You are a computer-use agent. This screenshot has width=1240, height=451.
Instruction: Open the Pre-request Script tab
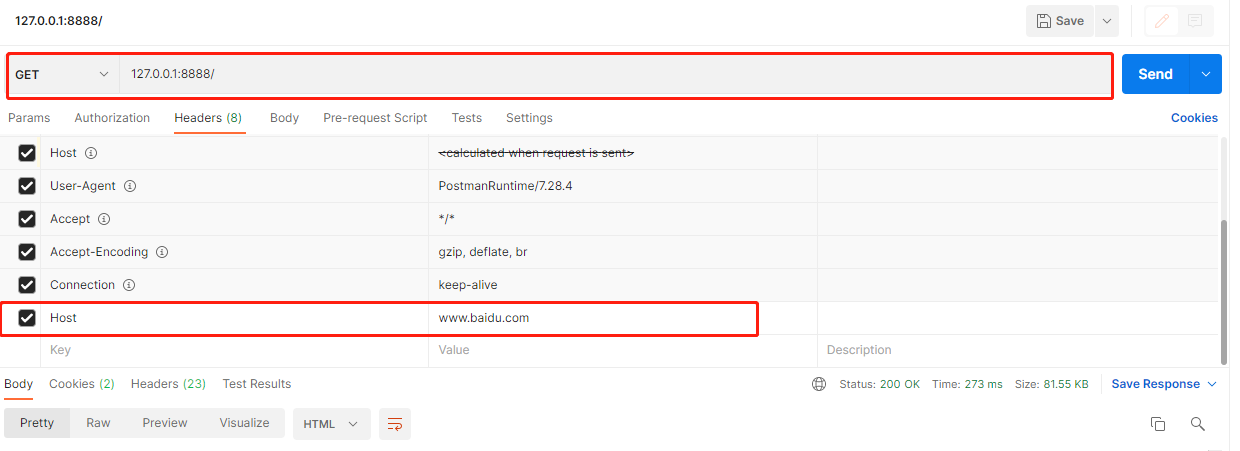pos(375,118)
